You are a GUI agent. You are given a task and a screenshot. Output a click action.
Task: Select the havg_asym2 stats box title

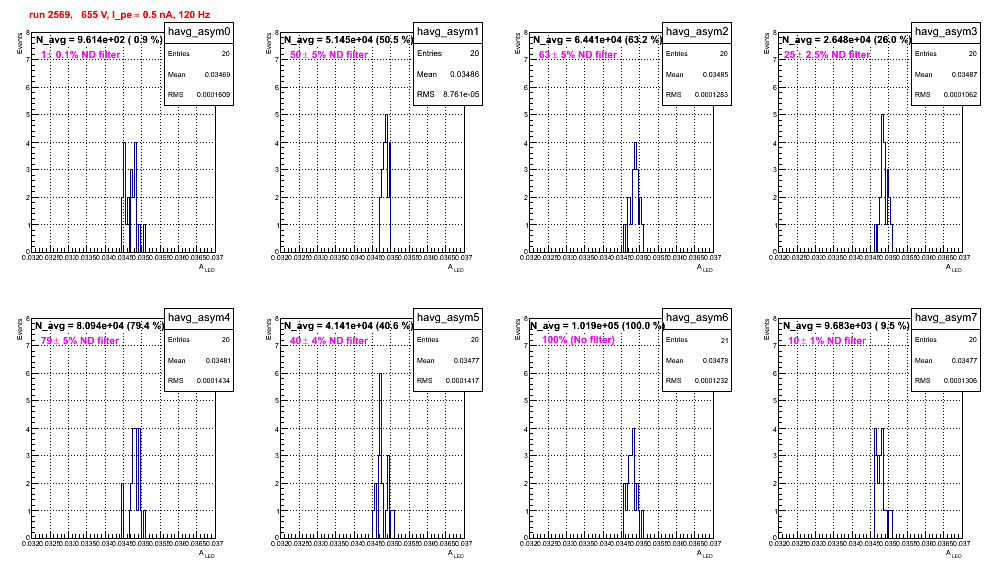(697, 31)
